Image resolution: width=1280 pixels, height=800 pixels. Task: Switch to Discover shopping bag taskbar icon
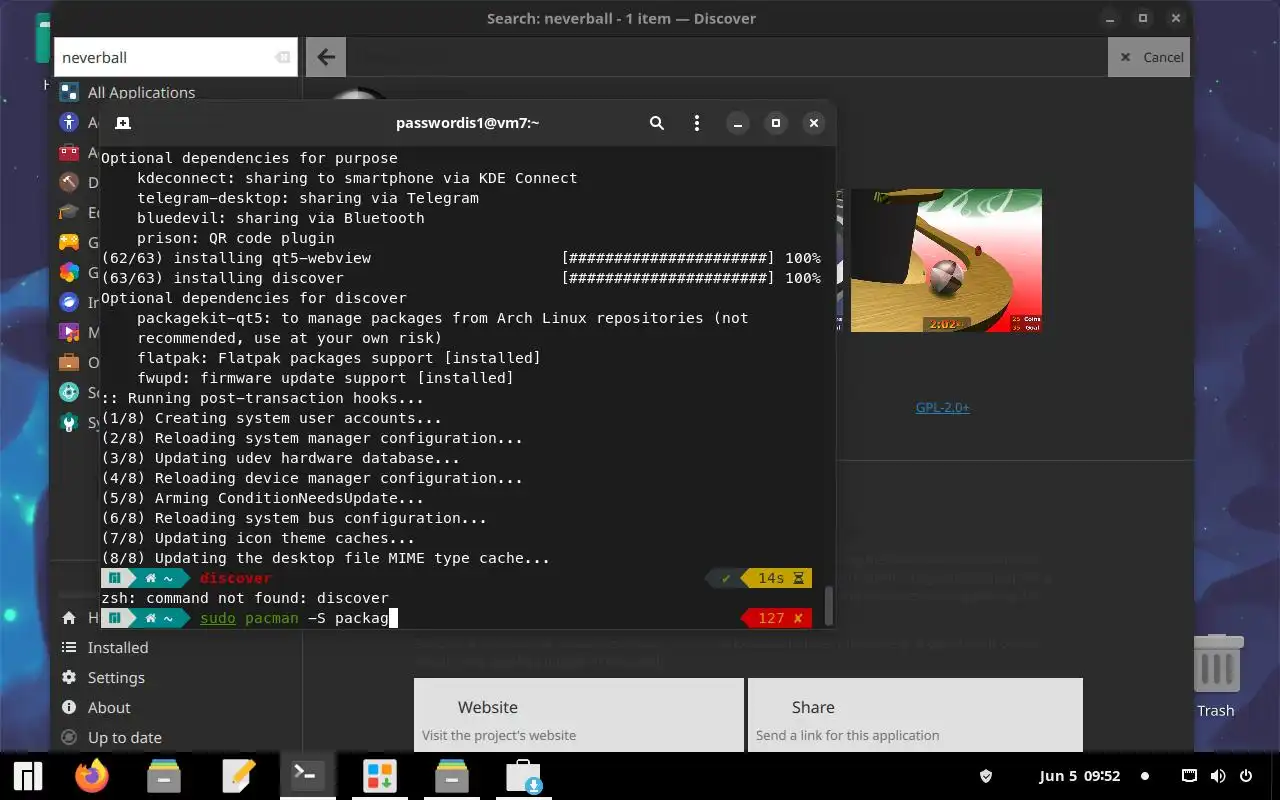523,776
